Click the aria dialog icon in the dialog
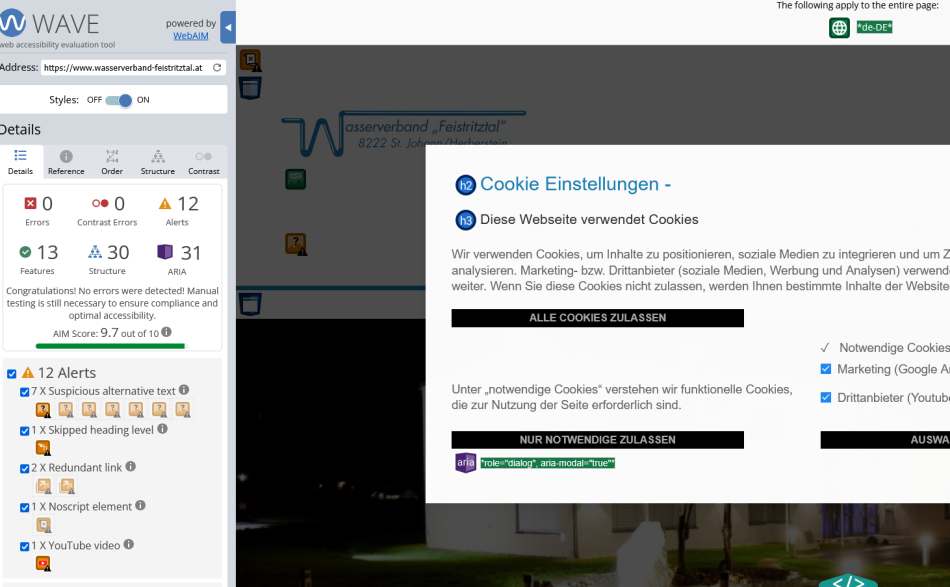Screen dimensions: 950x587 (x=464, y=462)
